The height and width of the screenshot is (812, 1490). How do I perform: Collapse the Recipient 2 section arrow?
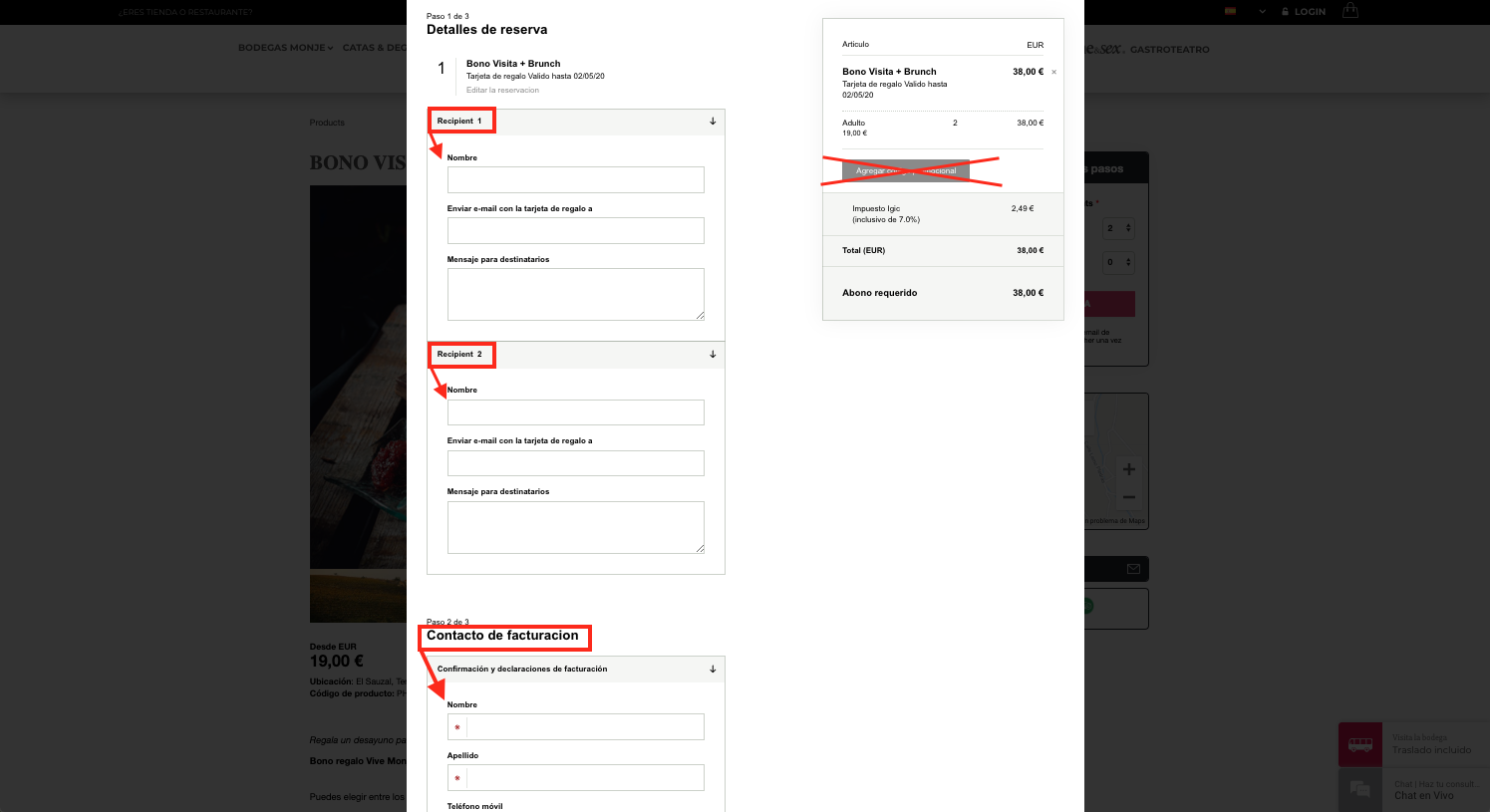pos(713,355)
